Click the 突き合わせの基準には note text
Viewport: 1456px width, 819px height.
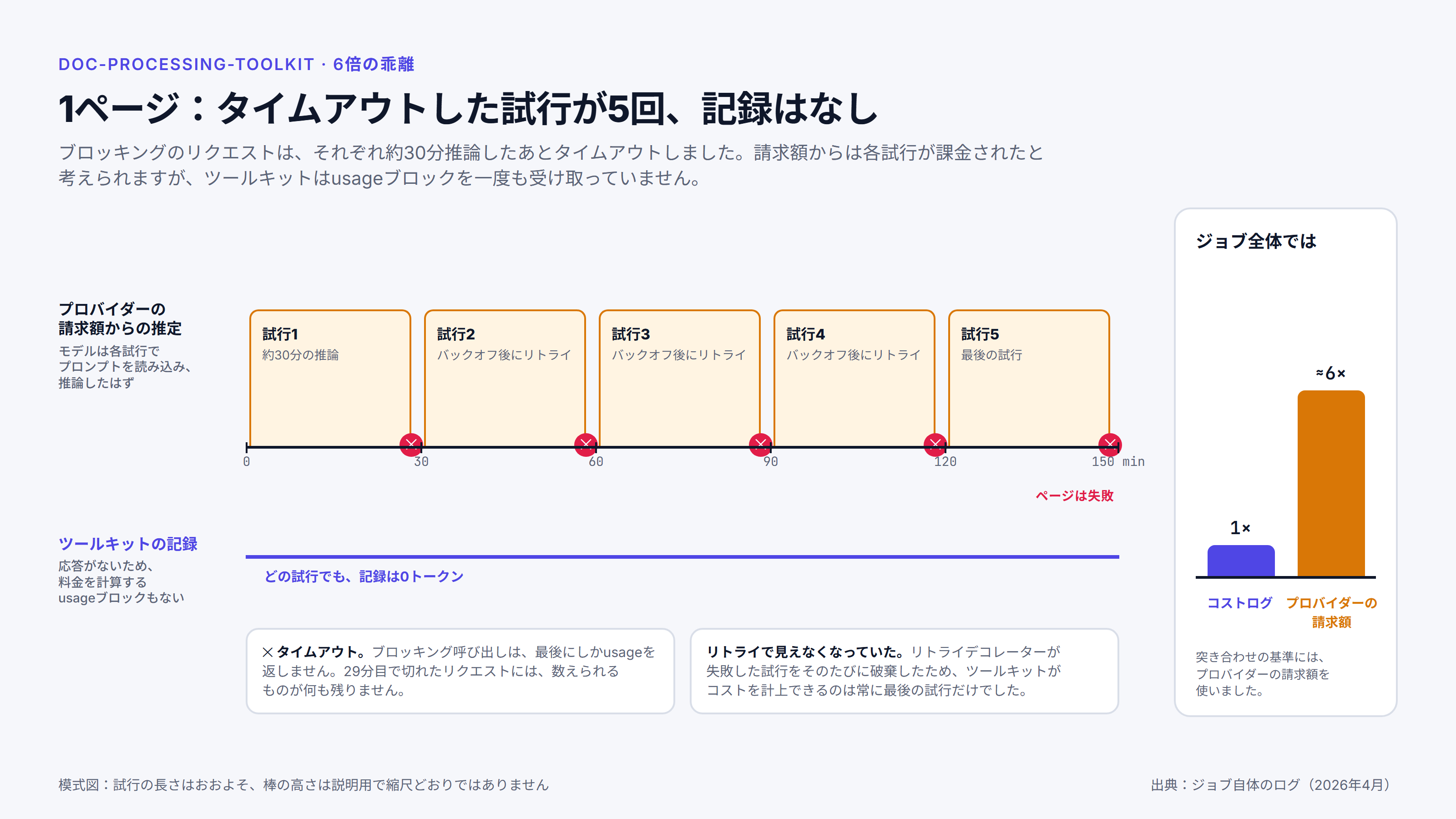[x=1263, y=674]
